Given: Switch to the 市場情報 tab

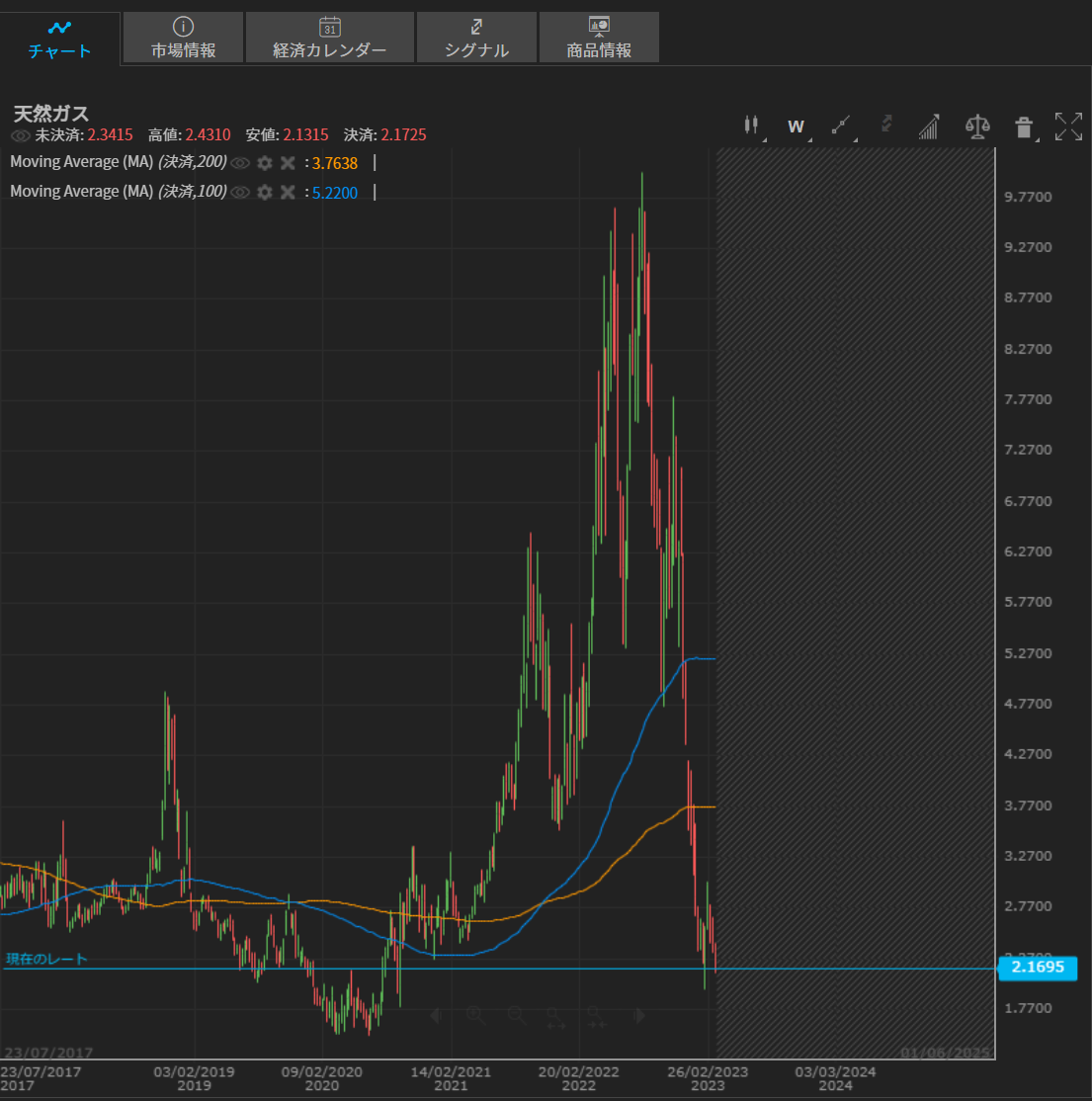Looking at the screenshot, I should tap(183, 39).
